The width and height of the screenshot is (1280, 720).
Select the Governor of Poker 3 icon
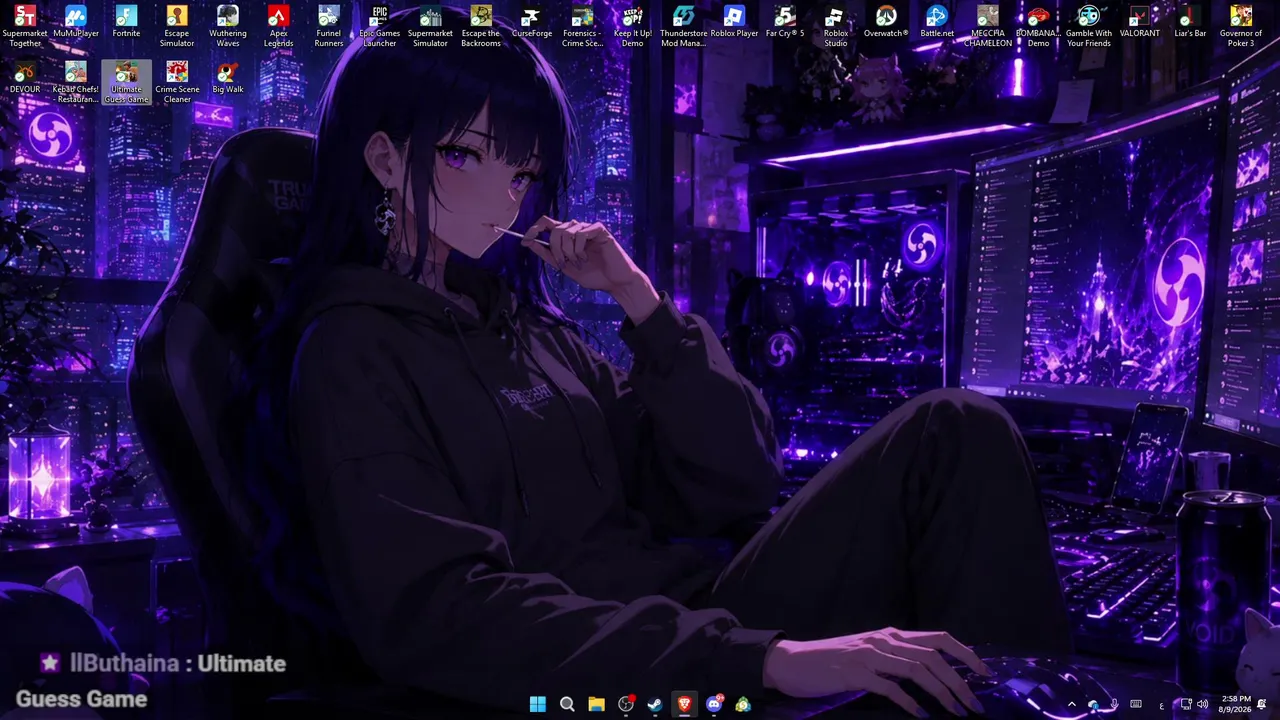pos(1240,27)
